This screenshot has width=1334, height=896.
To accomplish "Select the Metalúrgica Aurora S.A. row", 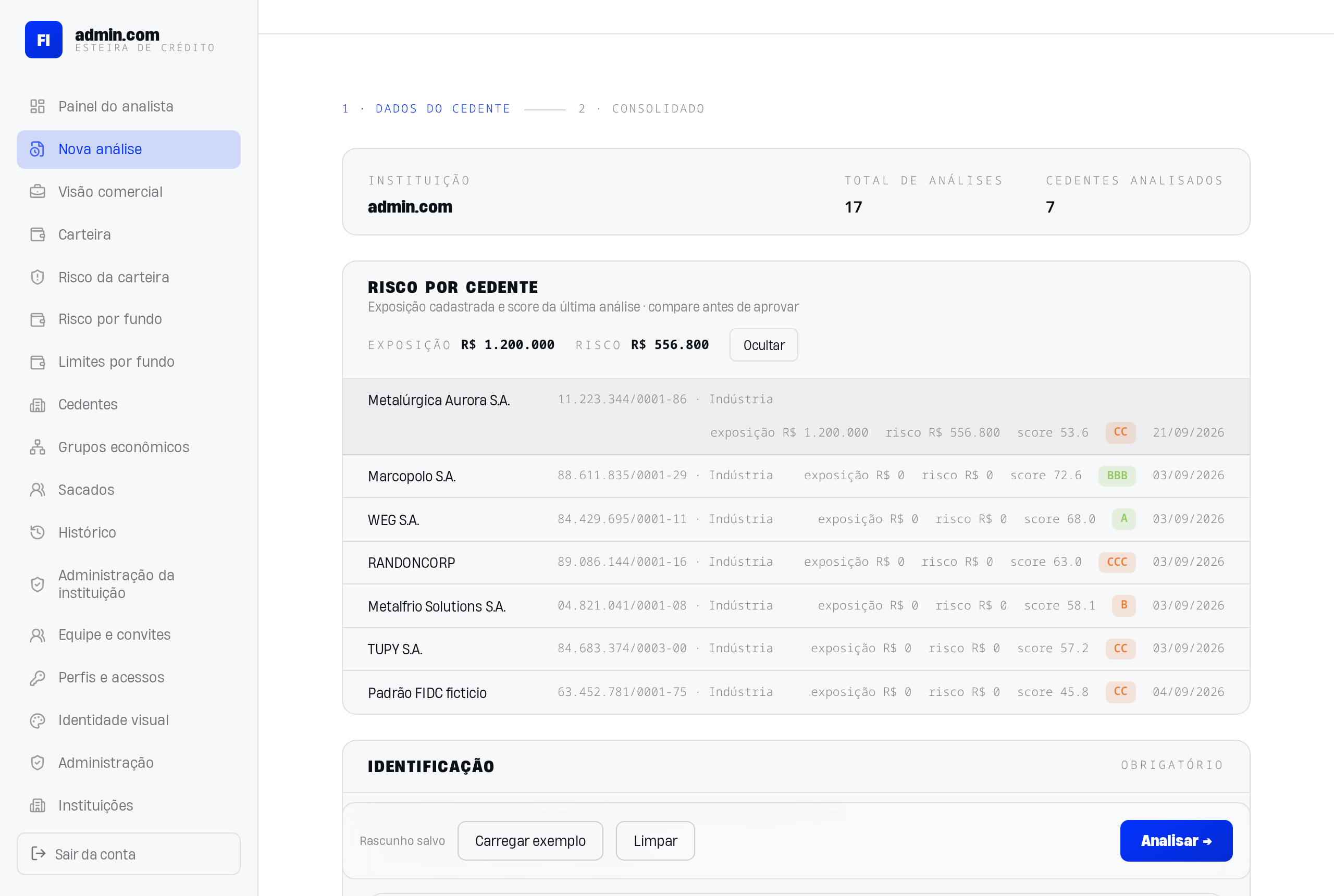I will (796, 417).
